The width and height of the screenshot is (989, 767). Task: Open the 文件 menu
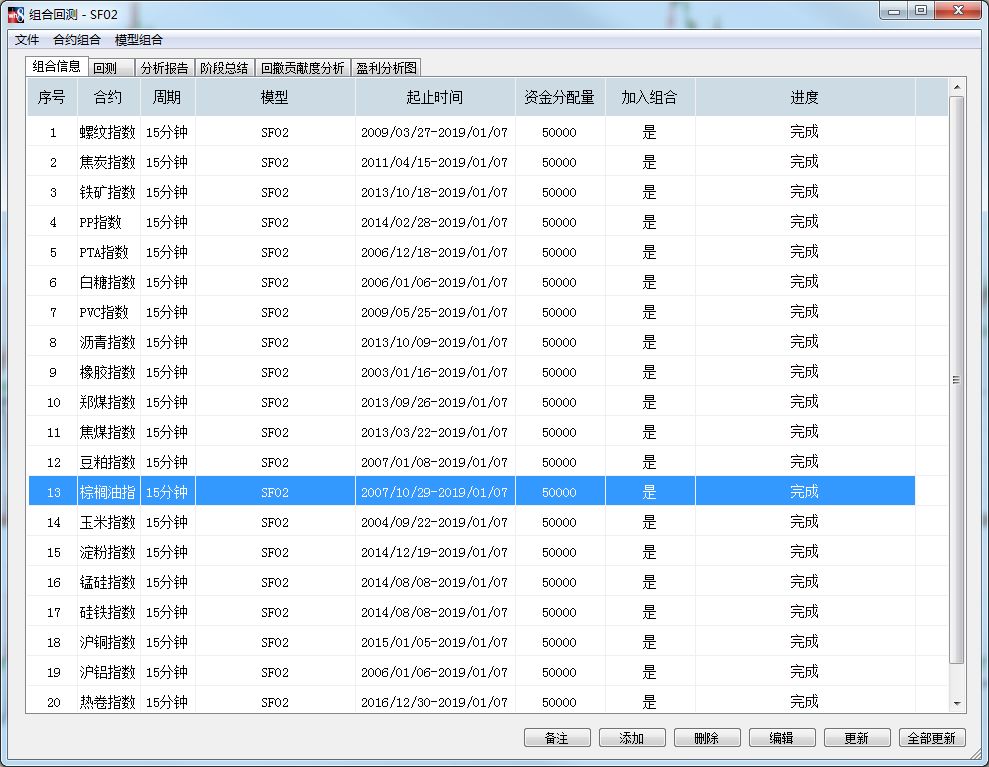click(x=27, y=40)
